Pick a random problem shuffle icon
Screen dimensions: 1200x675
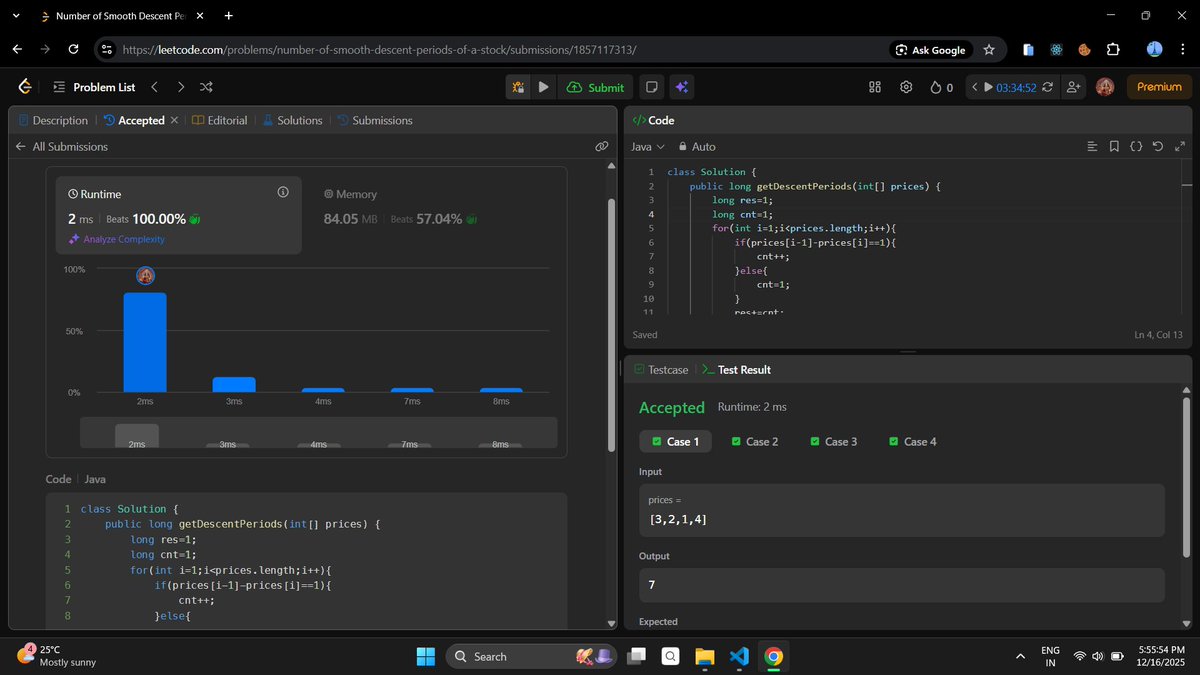coord(206,87)
